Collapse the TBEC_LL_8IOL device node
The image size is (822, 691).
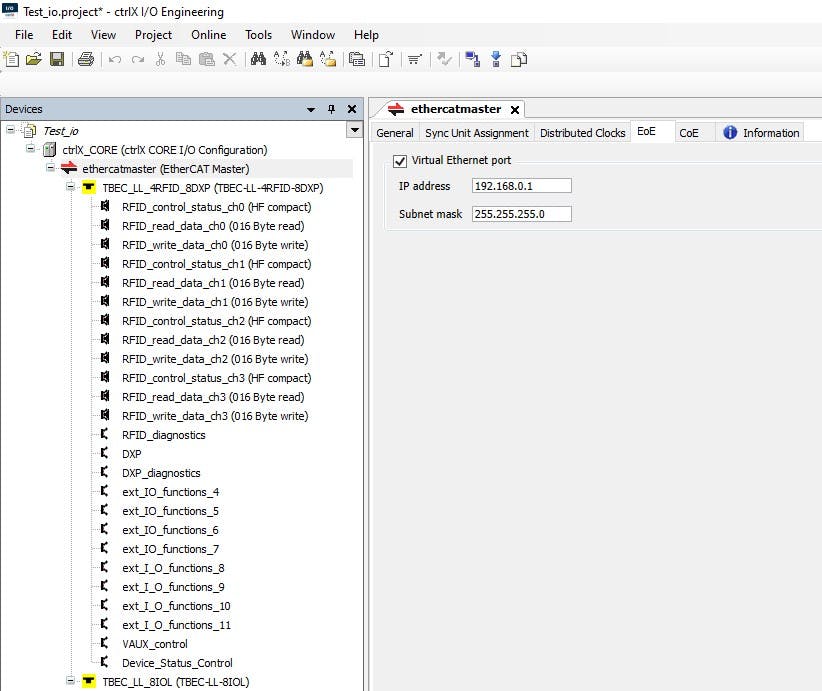click(70, 681)
